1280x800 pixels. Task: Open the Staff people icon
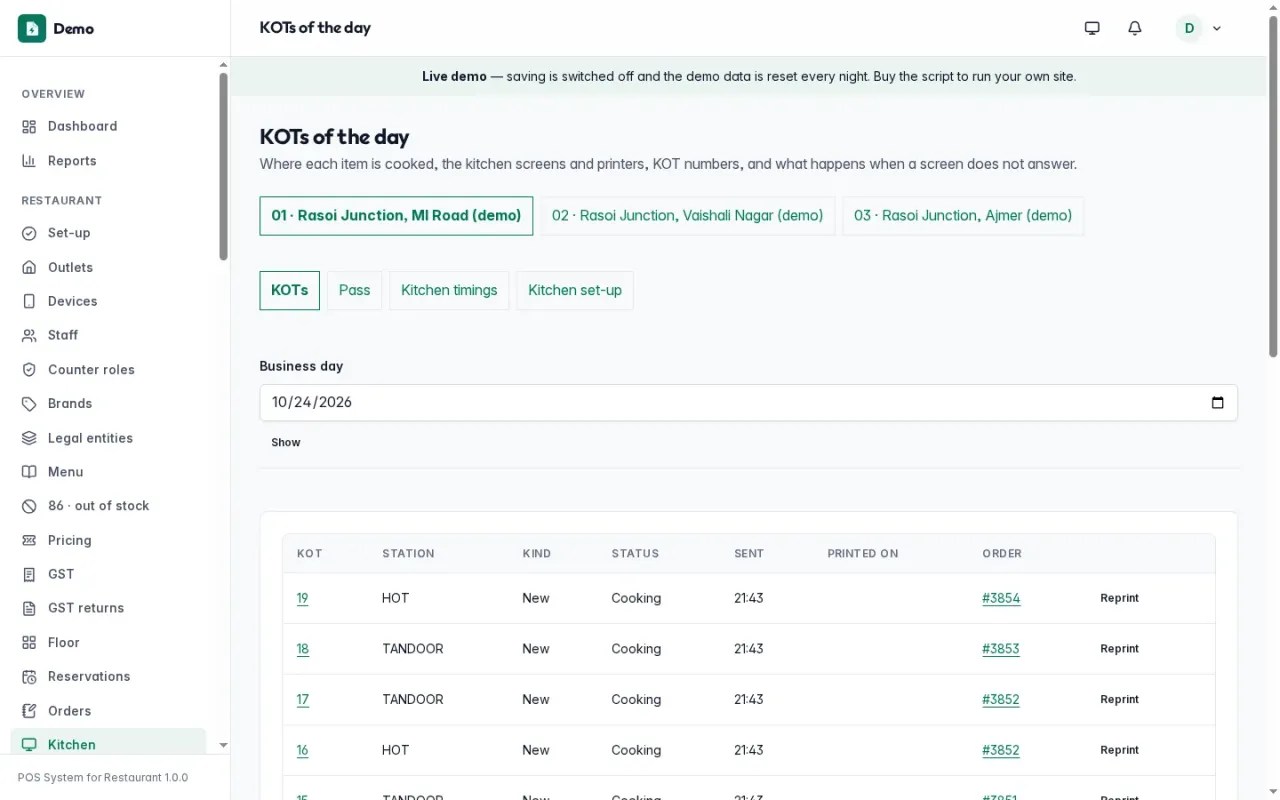tap(29, 336)
